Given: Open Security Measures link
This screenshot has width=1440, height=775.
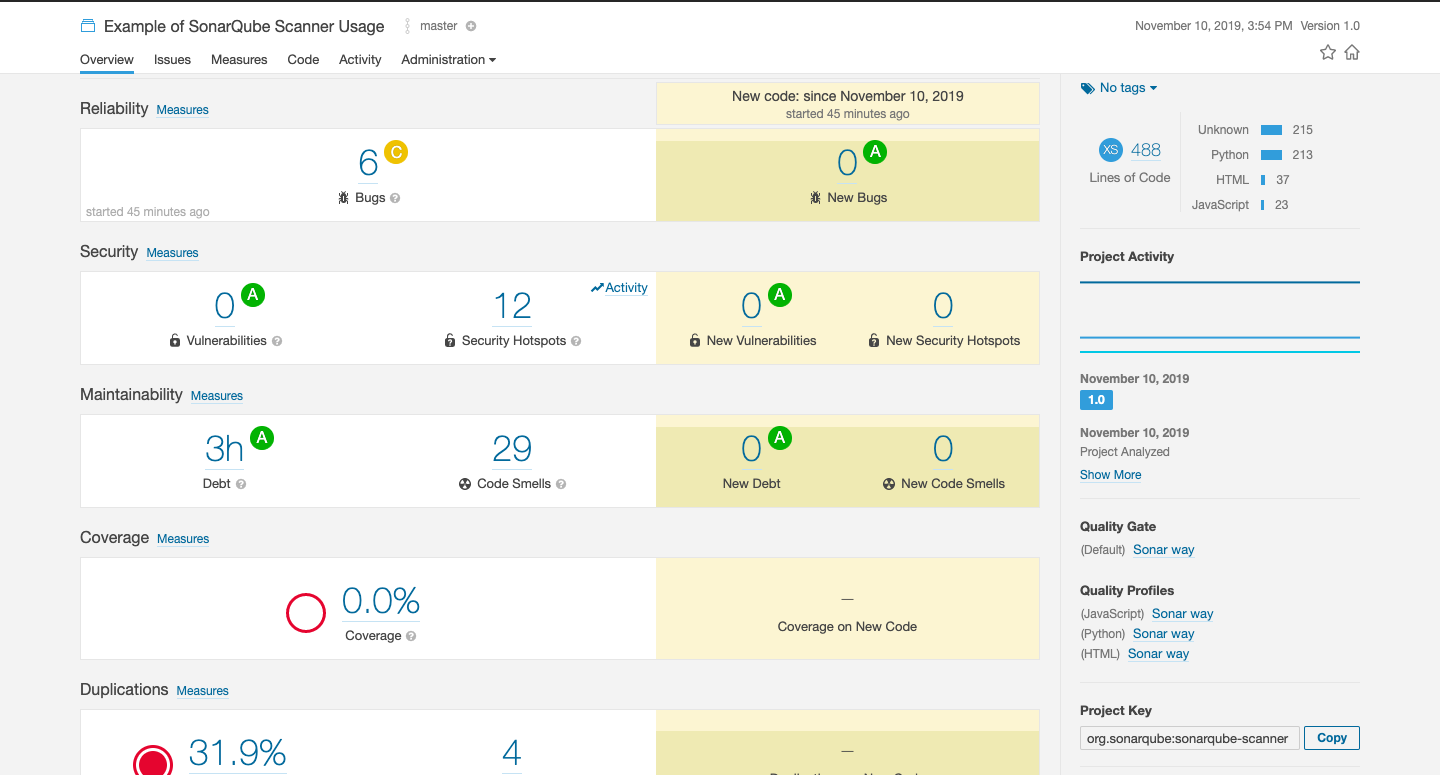Looking at the screenshot, I should point(173,253).
